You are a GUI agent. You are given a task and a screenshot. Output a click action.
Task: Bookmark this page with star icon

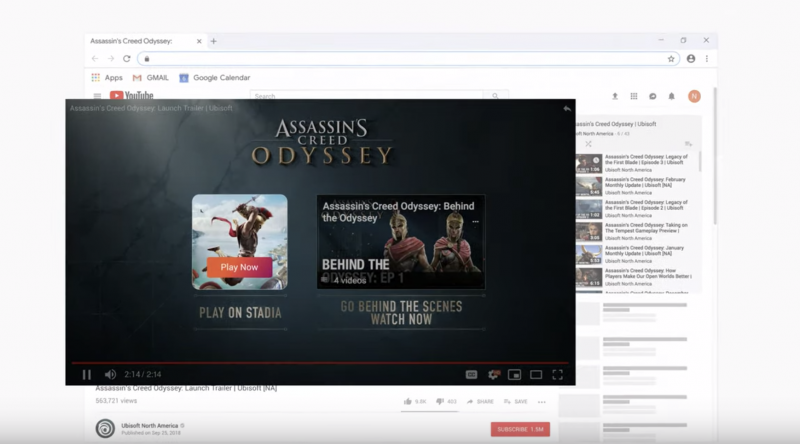671,59
